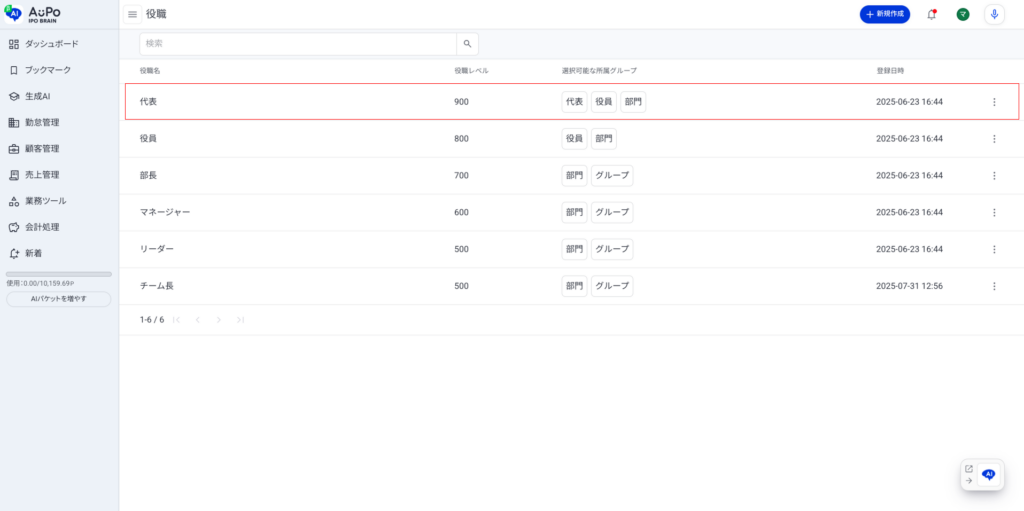Open ダッシュボード in the sidebar

[51, 44]
